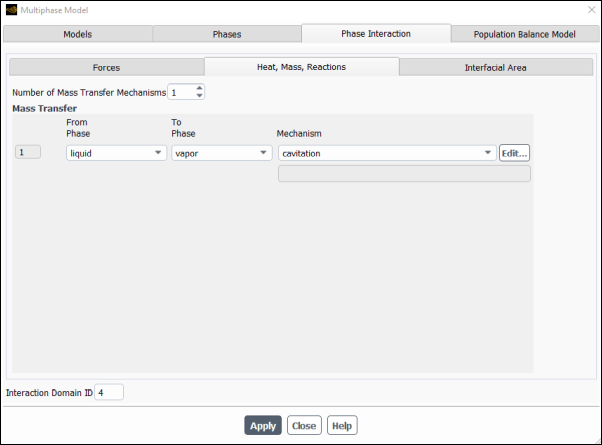Click the From Phase column label
Image resolution: width=602 pixels, height=445 pixels.
pos(78,128)
